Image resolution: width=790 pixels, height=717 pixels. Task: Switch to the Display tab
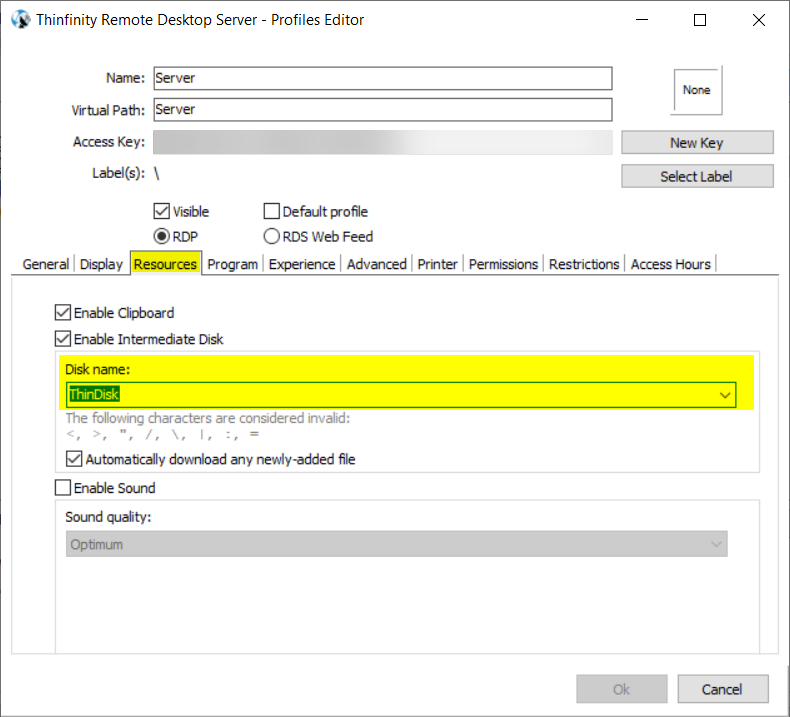101,264
